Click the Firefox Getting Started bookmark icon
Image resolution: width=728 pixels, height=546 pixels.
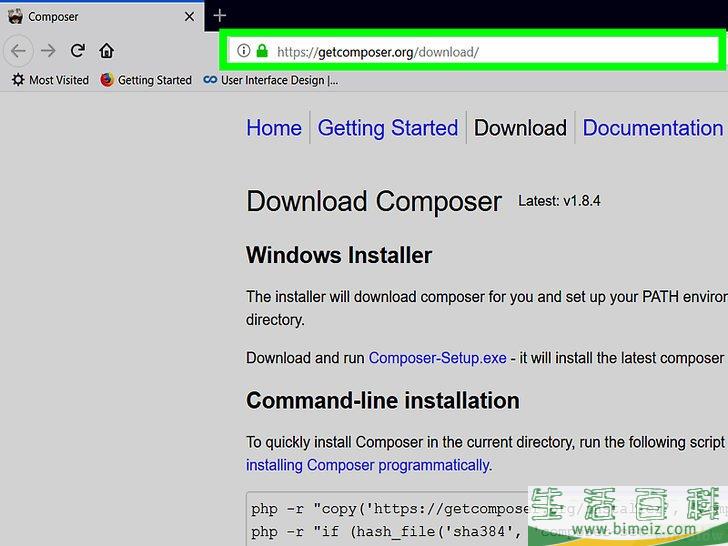107,80
